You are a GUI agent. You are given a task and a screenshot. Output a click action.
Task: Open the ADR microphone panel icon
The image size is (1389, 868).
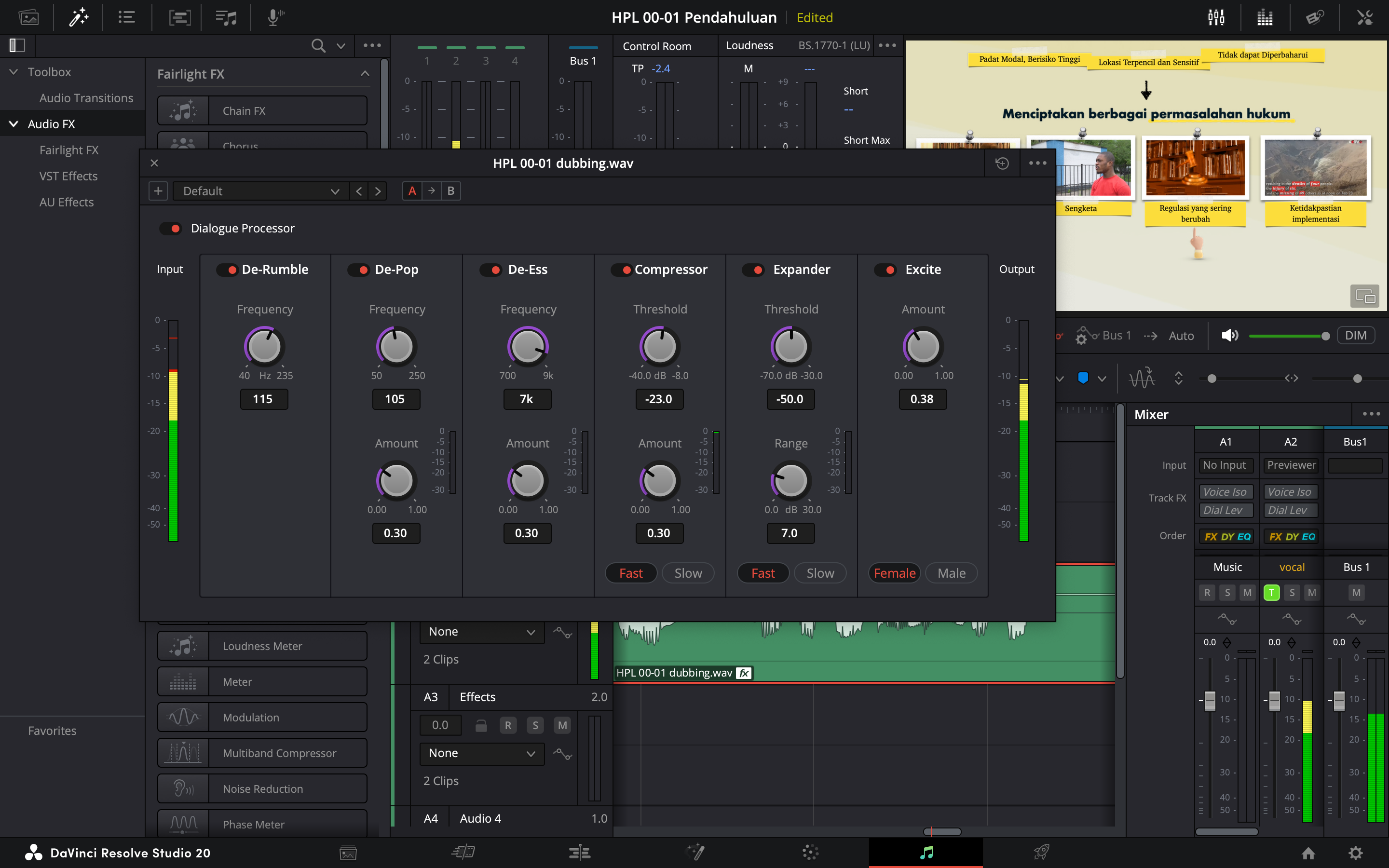coord(275,17)
